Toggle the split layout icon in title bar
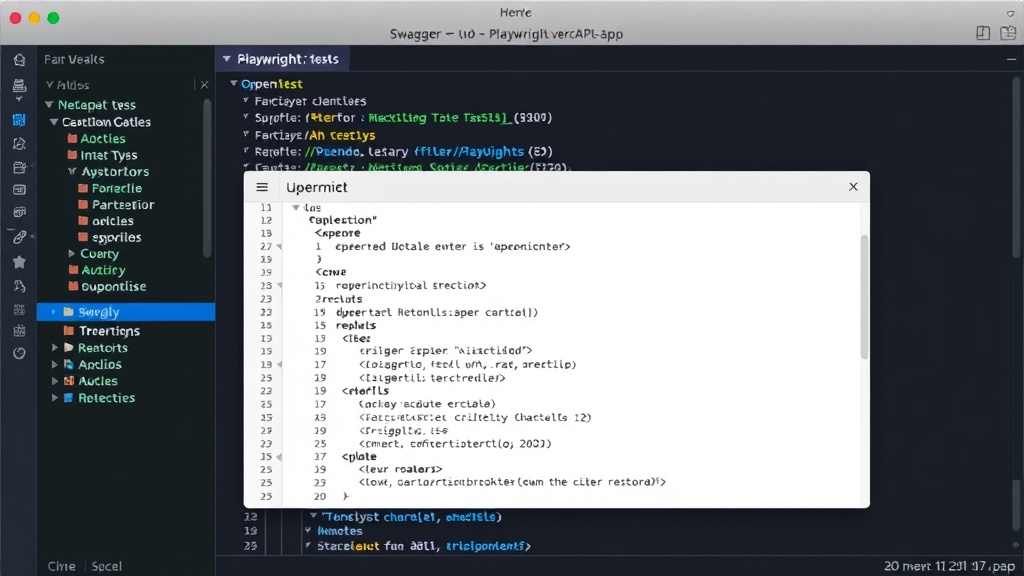 tap(983, 33)
